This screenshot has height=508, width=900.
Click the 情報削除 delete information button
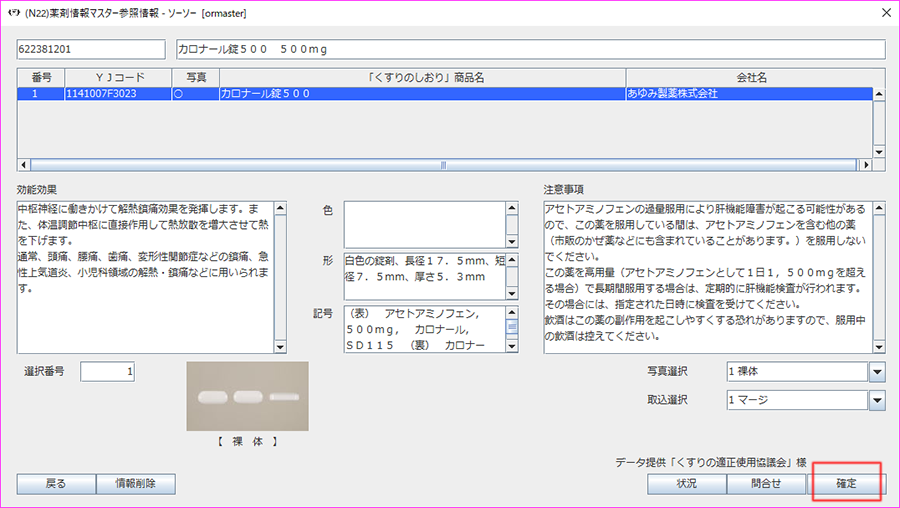click(x=135, y=484)
